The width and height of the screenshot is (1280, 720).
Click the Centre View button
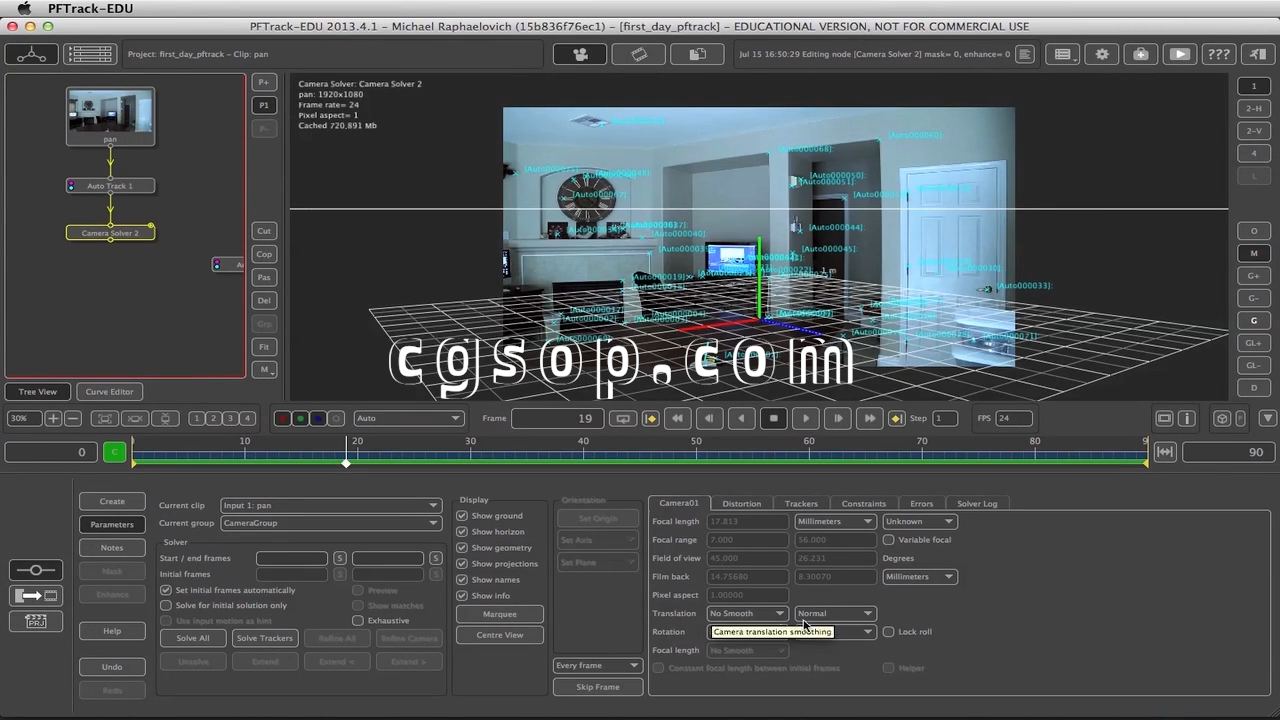[x=499, y=635]
